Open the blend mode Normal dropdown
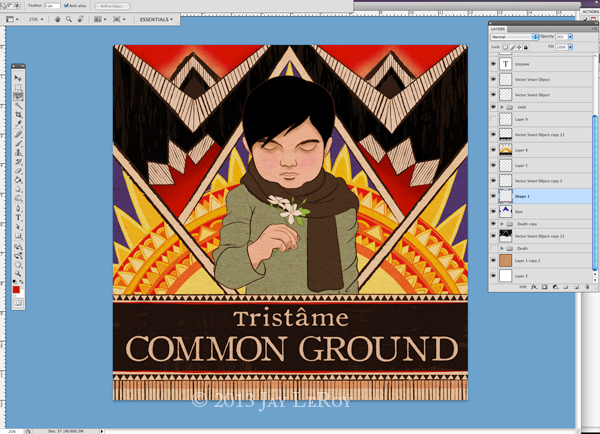The height and width of the screenshot is (434, 600). tap(515, 37)
